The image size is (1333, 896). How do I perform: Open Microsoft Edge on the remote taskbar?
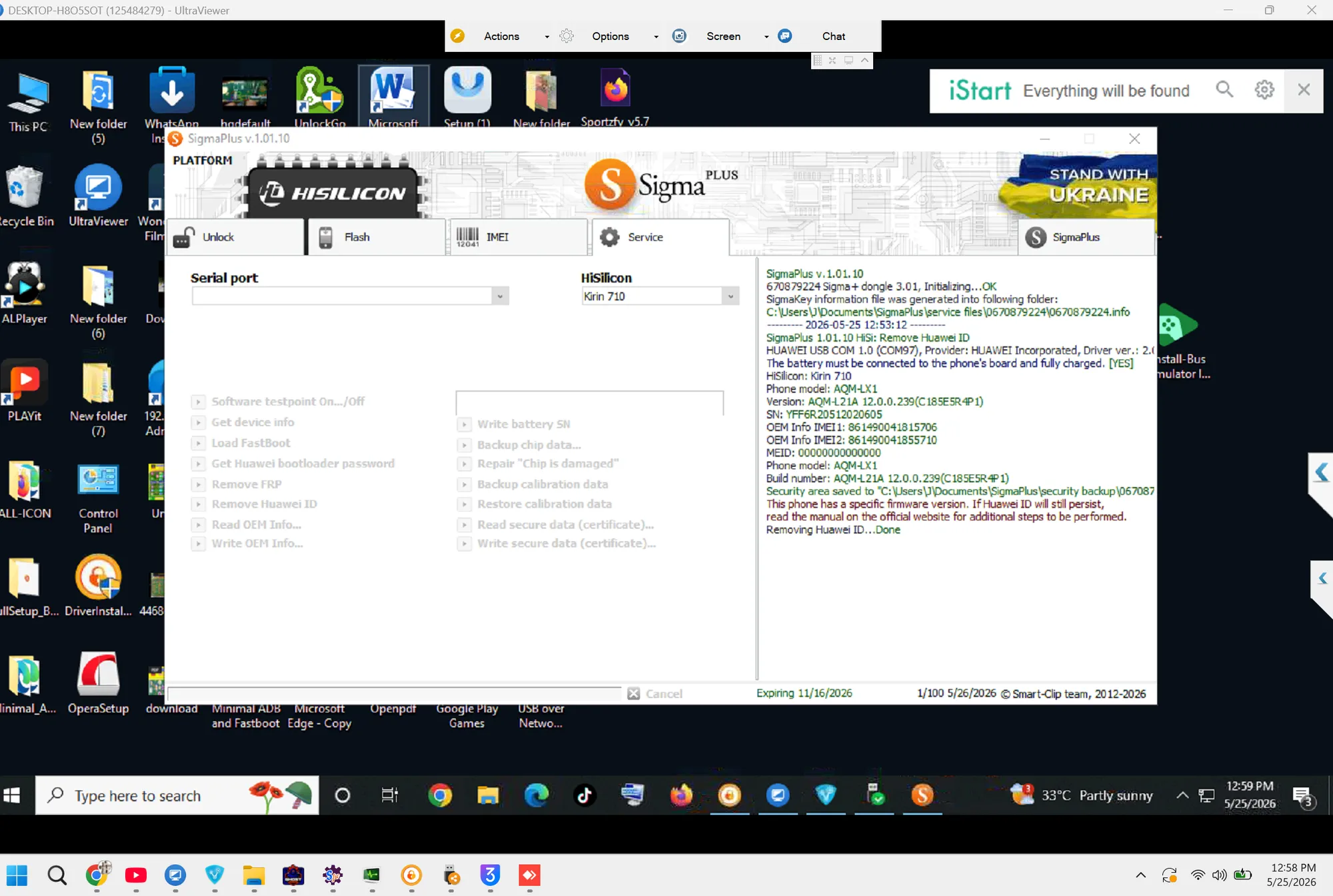(x=537, y=795)
